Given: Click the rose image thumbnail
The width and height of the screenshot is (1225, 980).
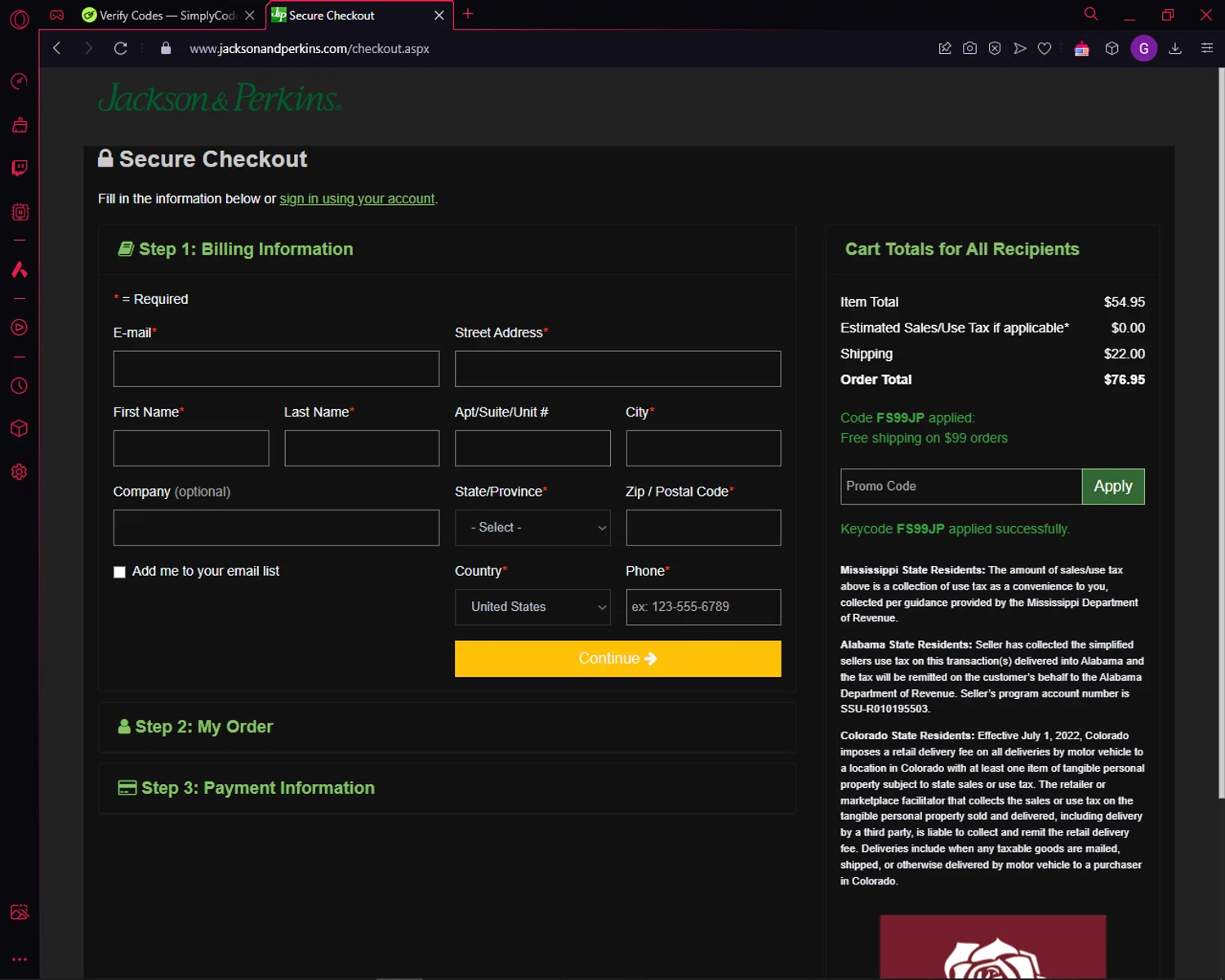Looking at the screenshot, I should [x=993, y=947].
